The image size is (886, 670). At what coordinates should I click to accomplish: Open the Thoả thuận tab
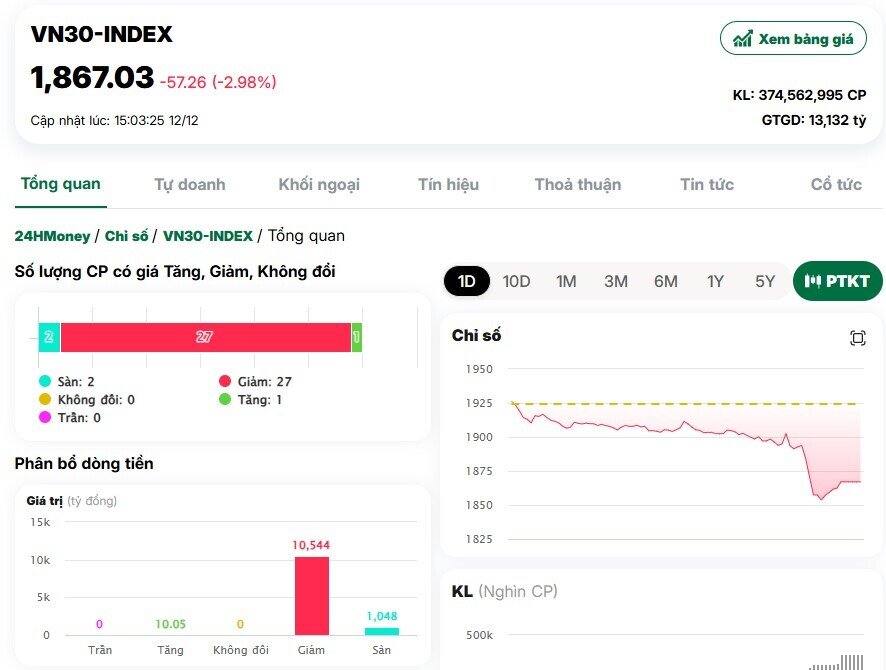pos(578,184)
